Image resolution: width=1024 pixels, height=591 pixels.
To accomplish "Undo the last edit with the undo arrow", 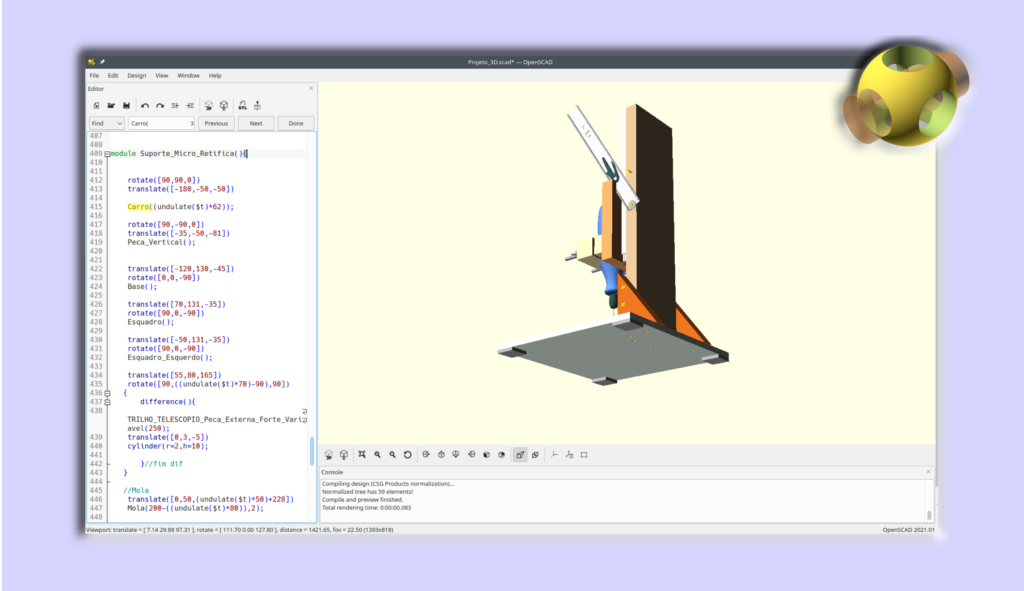I will [x=144, y=105].
